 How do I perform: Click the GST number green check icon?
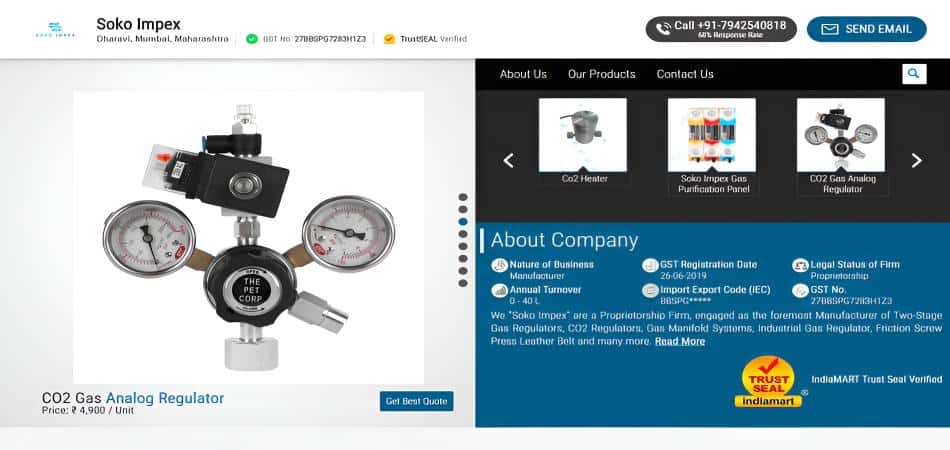point(251,39)
